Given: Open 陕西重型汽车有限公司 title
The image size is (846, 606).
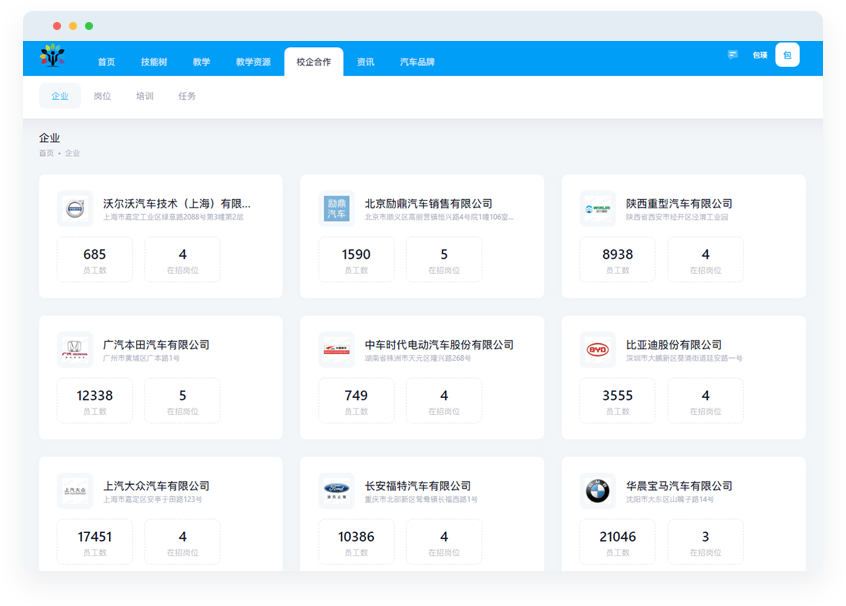Looking at the screenshot, I should tap(679, 203).
